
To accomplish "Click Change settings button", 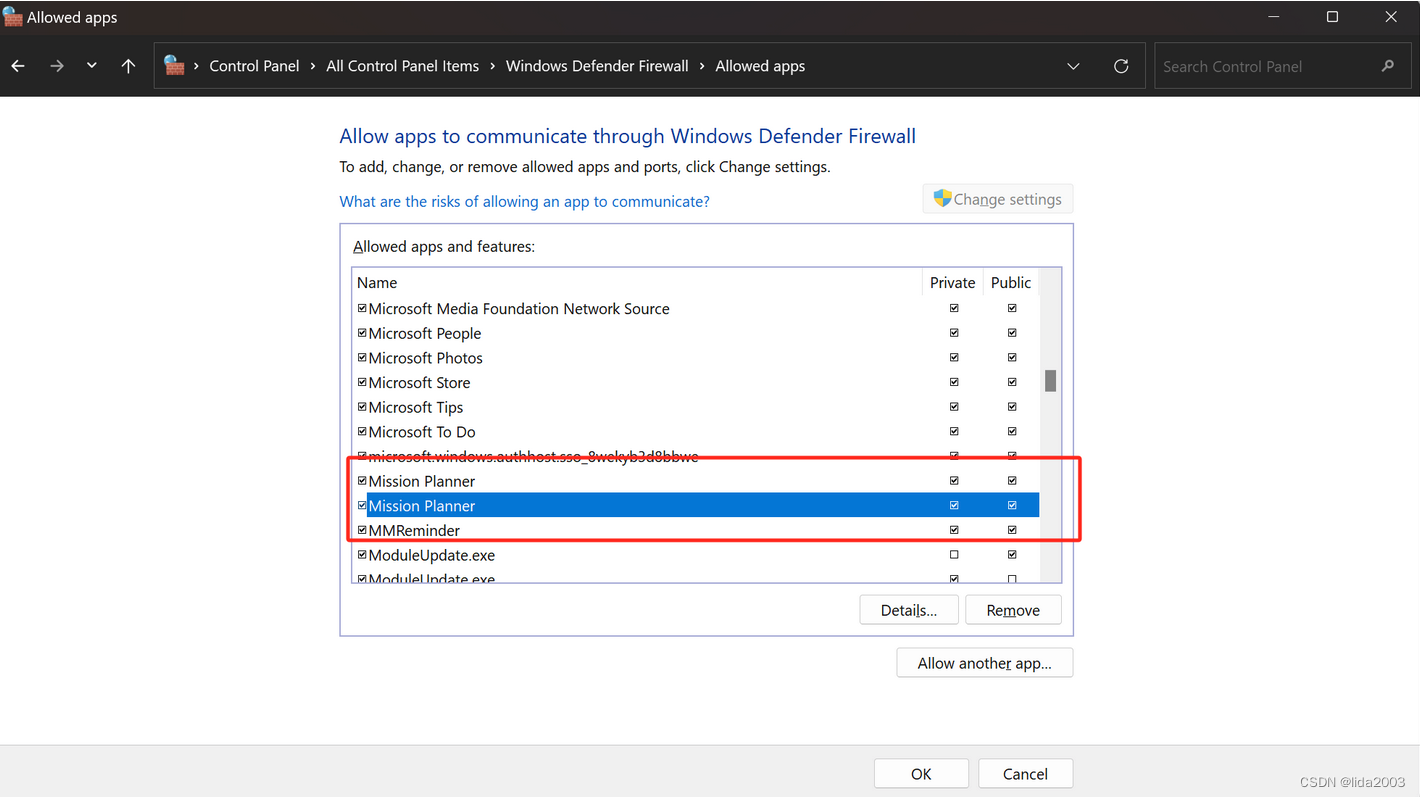I will (x=998, y=199).
